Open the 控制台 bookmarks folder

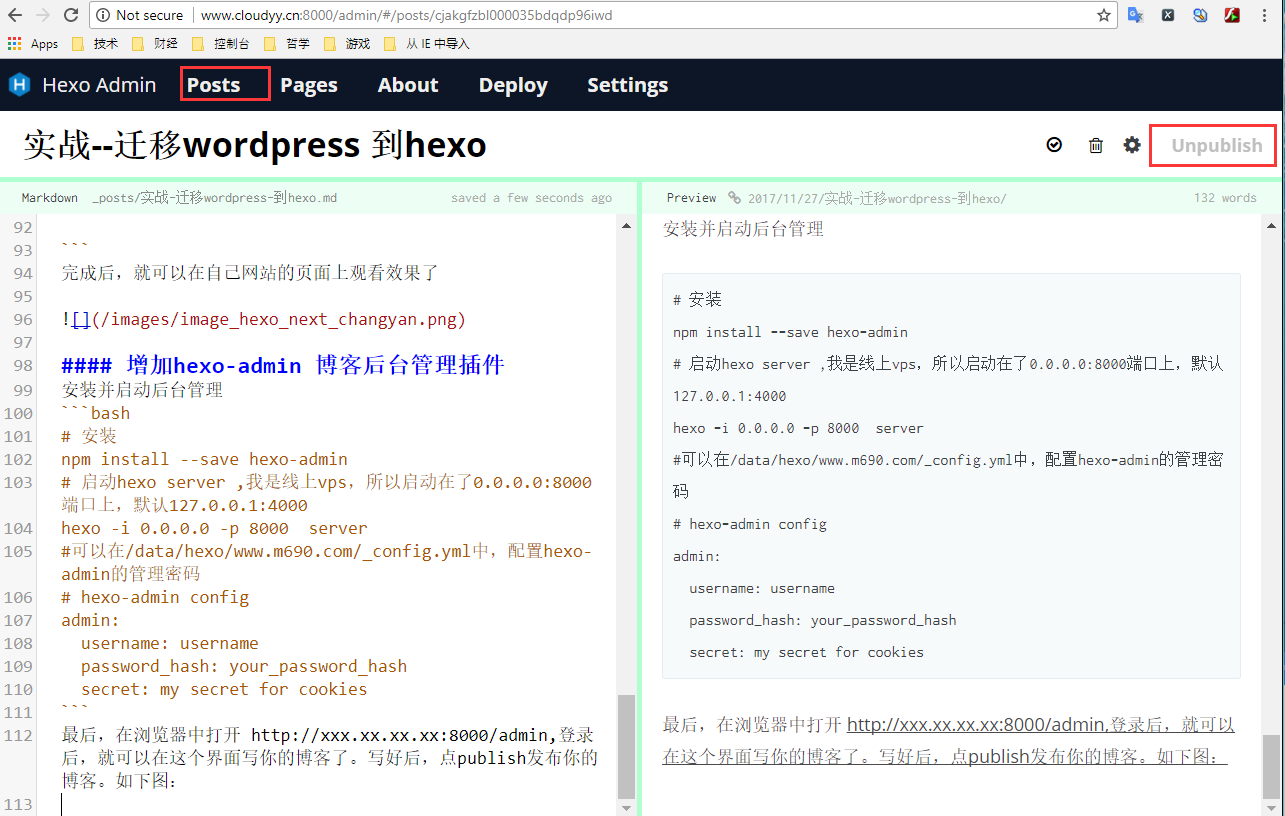[x=221, y=44]
